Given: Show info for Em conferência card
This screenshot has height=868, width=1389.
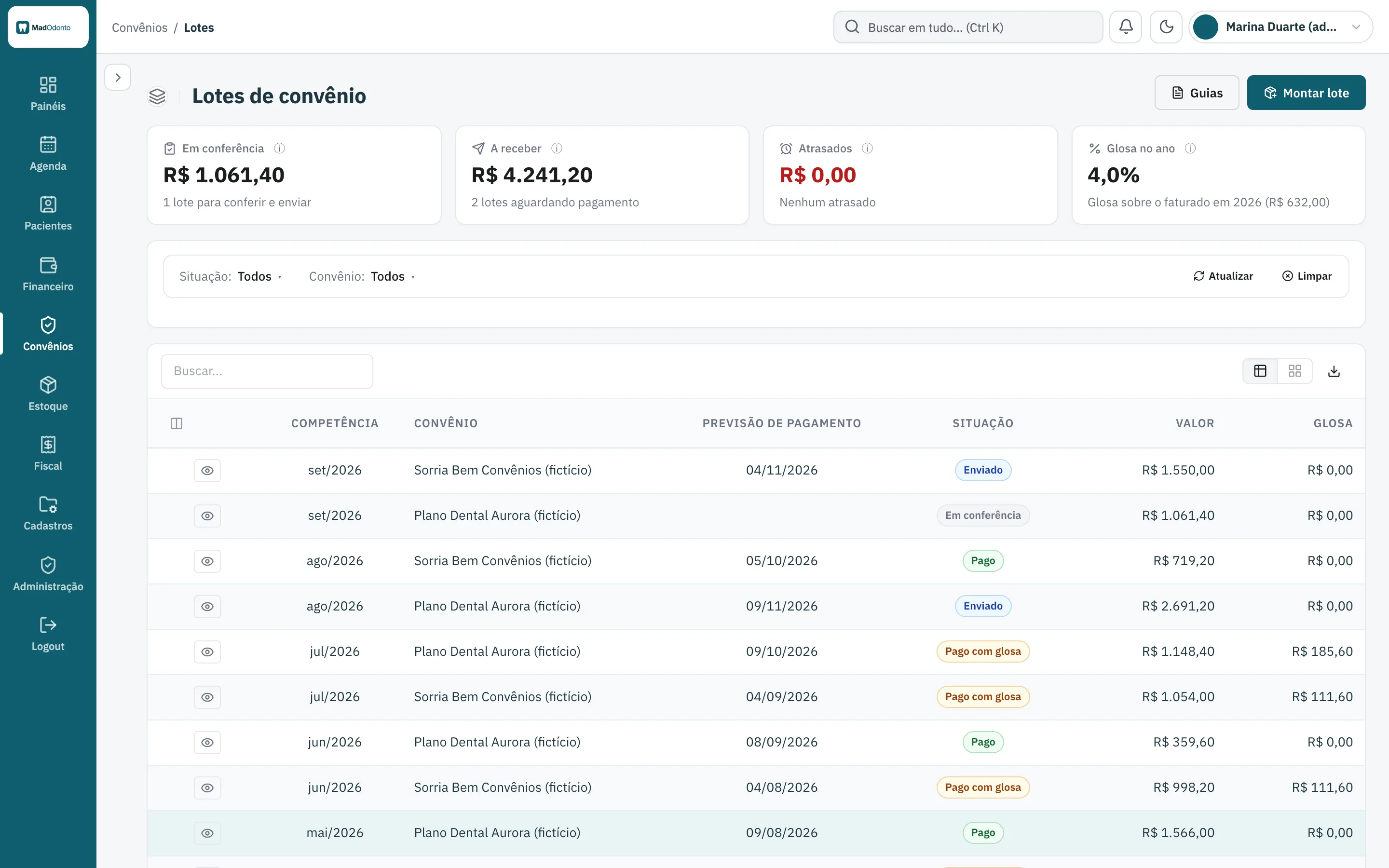Looking at the screenshot, I should [x=280, y=149].
